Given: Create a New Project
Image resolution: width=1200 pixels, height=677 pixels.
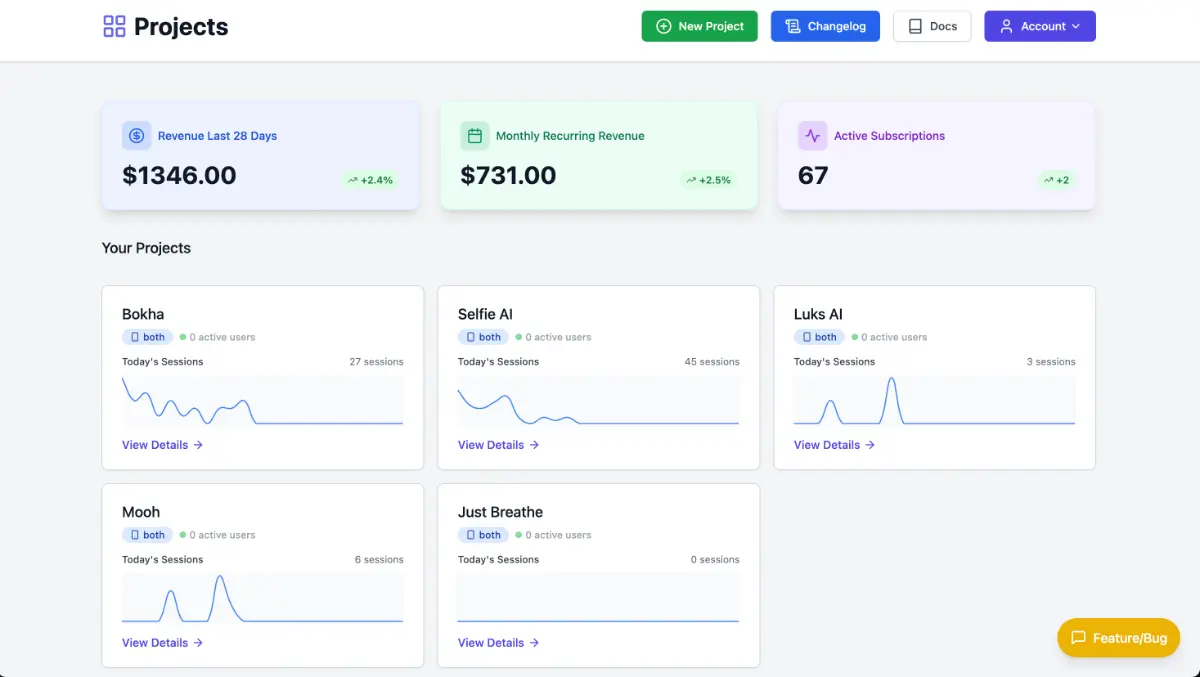Looking at the screenshot, I should point(700,26).
